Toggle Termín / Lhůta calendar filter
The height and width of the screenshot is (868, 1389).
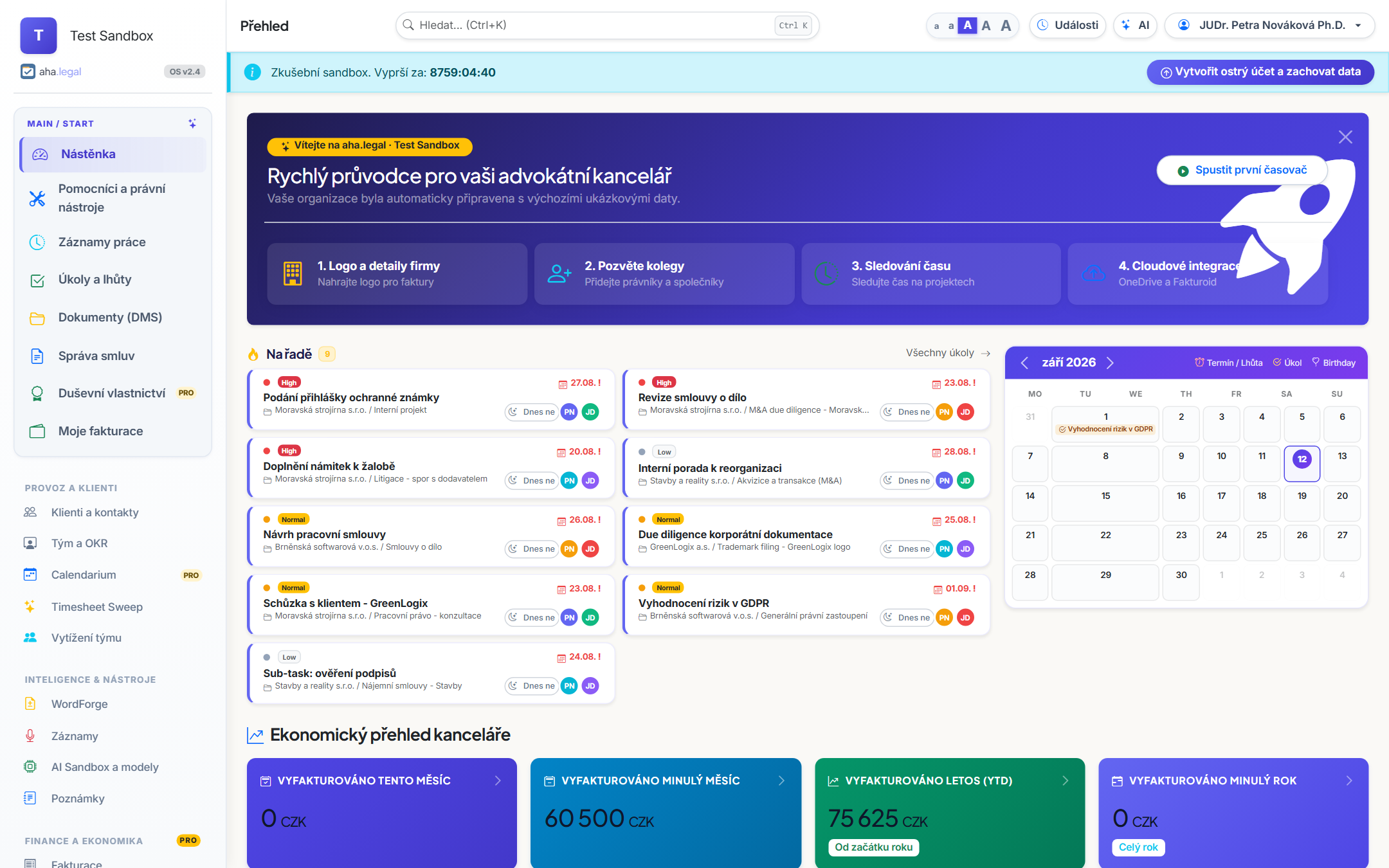coord(1229,363)
